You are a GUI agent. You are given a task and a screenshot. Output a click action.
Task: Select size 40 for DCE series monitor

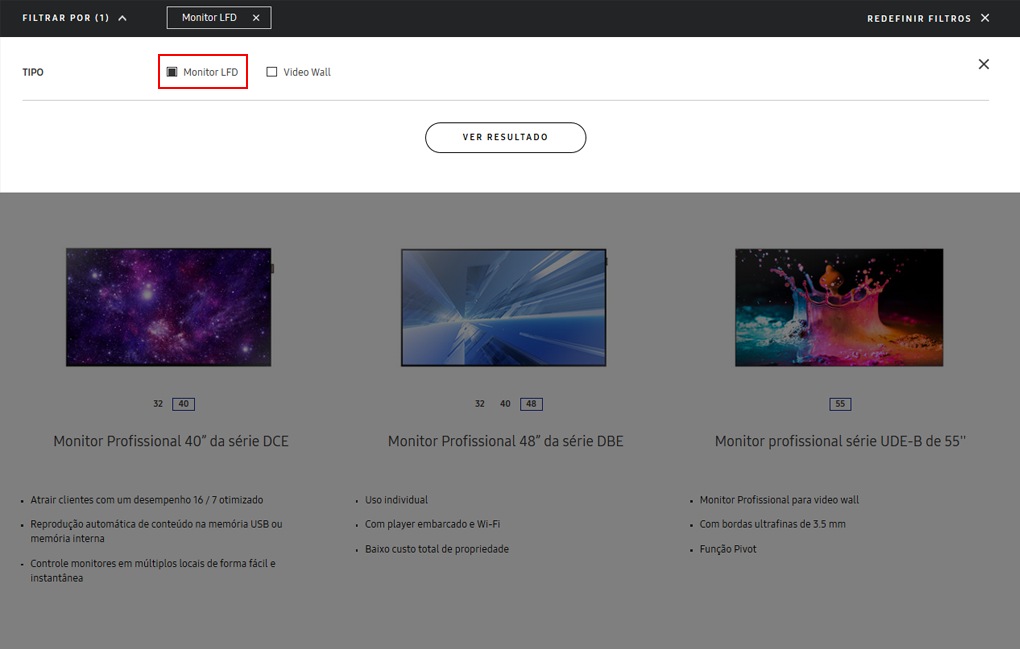(183, 404)
